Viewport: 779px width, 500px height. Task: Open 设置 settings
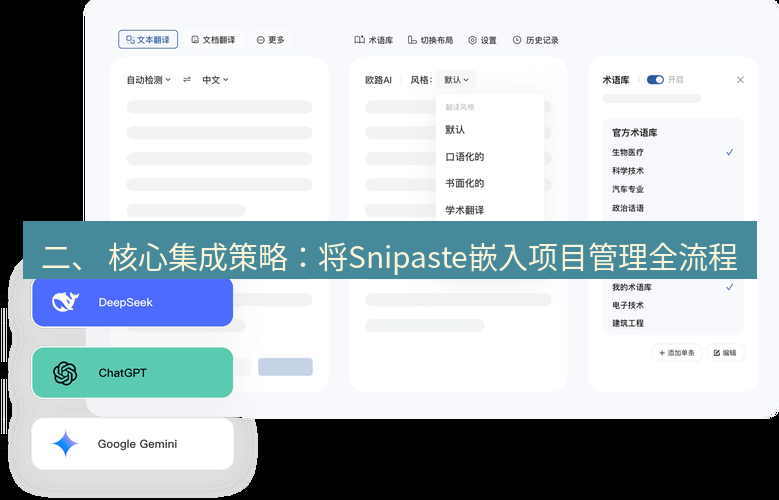click(482, 40)
